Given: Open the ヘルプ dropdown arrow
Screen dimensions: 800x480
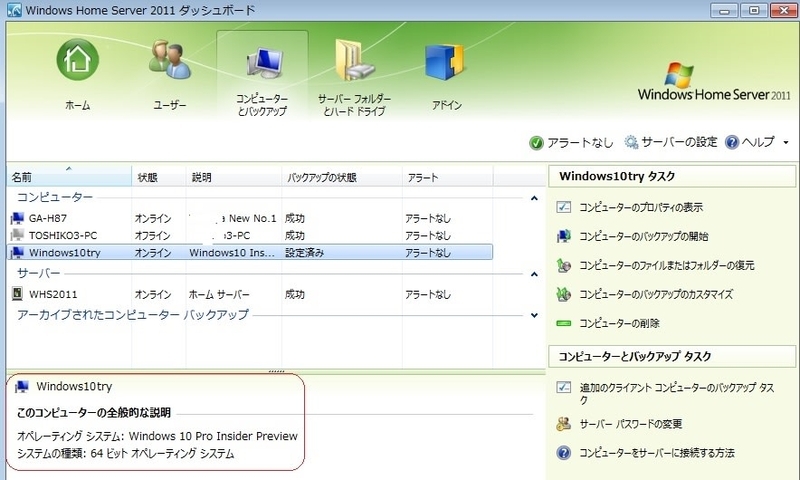Looking at the screenshot, I should [x=786, y=143].
